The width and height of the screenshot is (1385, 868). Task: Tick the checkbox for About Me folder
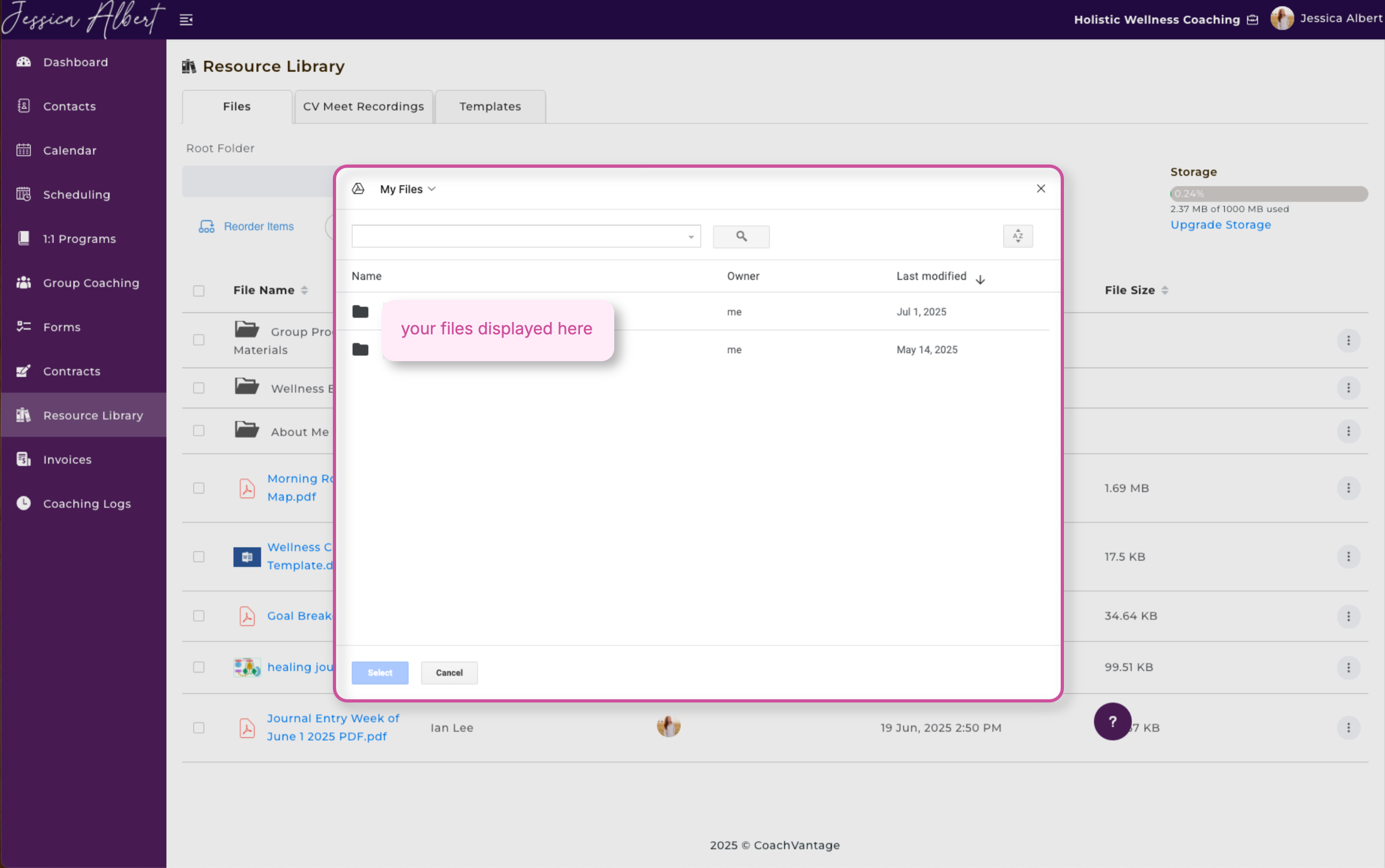tap(199, 431)
